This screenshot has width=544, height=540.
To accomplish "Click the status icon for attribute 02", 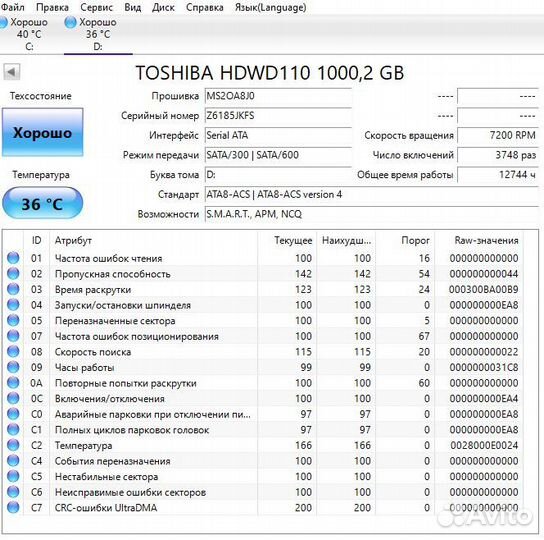I will pyautogui.click(x=13, y=273).
